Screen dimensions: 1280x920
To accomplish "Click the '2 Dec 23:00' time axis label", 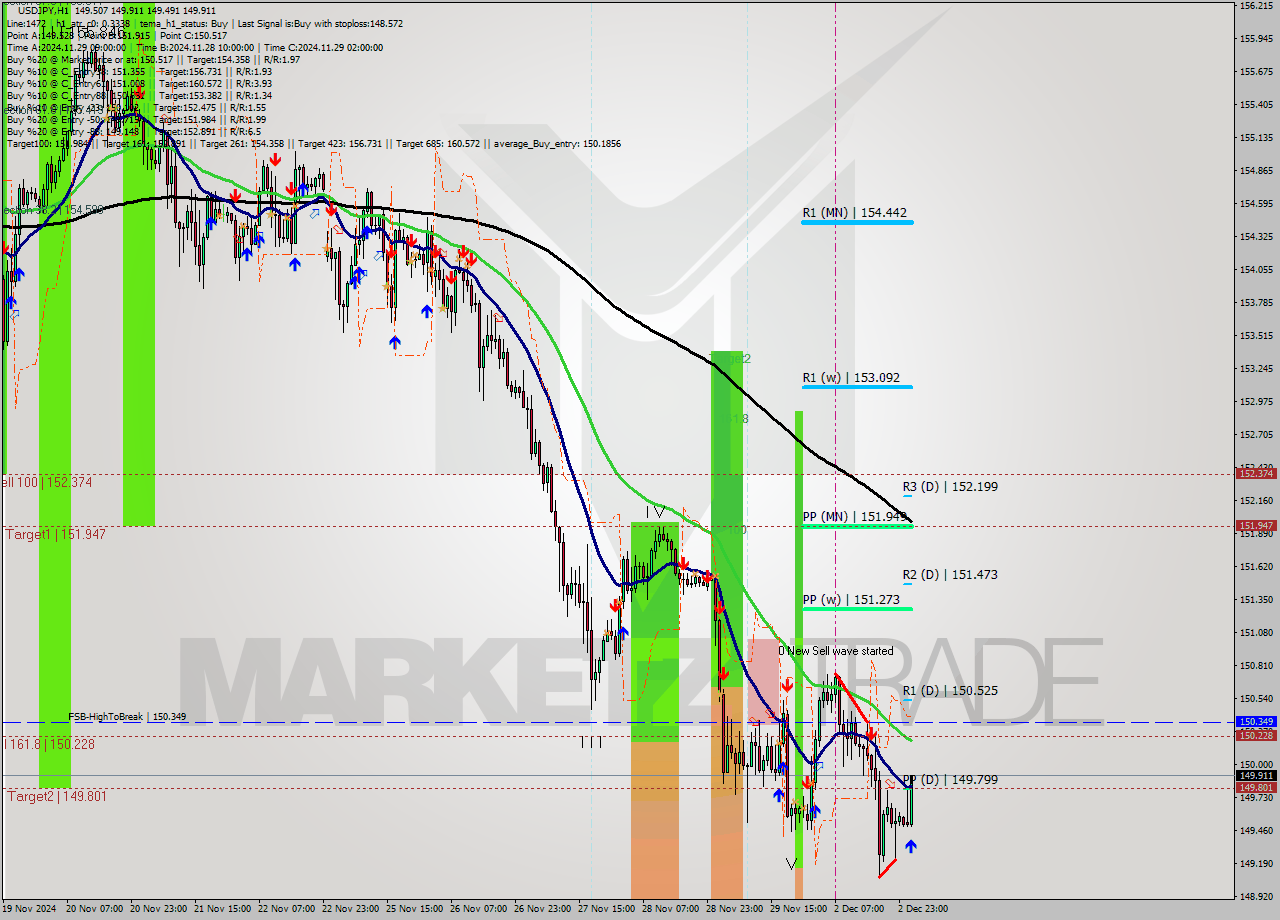I will [923, 909].
